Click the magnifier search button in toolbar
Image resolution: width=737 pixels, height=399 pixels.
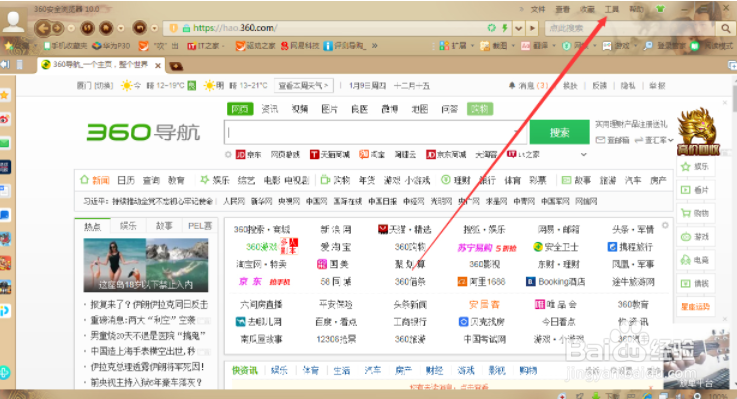click(726, 29)
